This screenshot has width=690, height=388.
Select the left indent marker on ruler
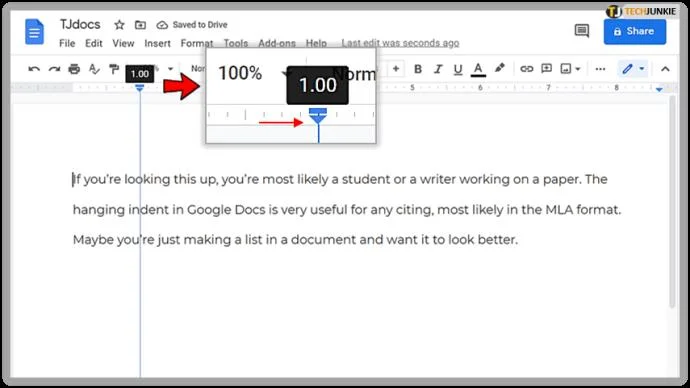[139, 88]
